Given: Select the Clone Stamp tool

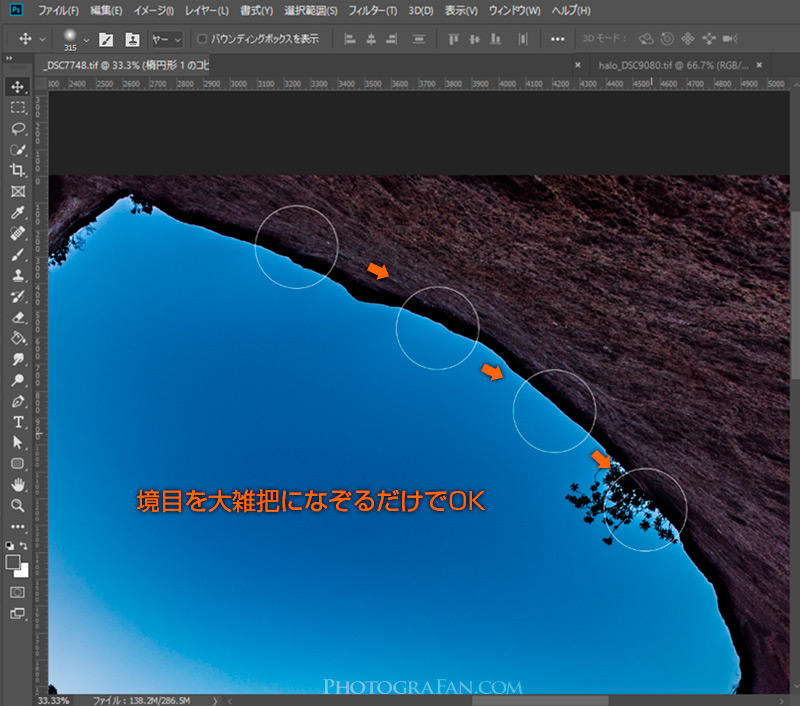Looking at the screenshot, I should pos(18,275).
